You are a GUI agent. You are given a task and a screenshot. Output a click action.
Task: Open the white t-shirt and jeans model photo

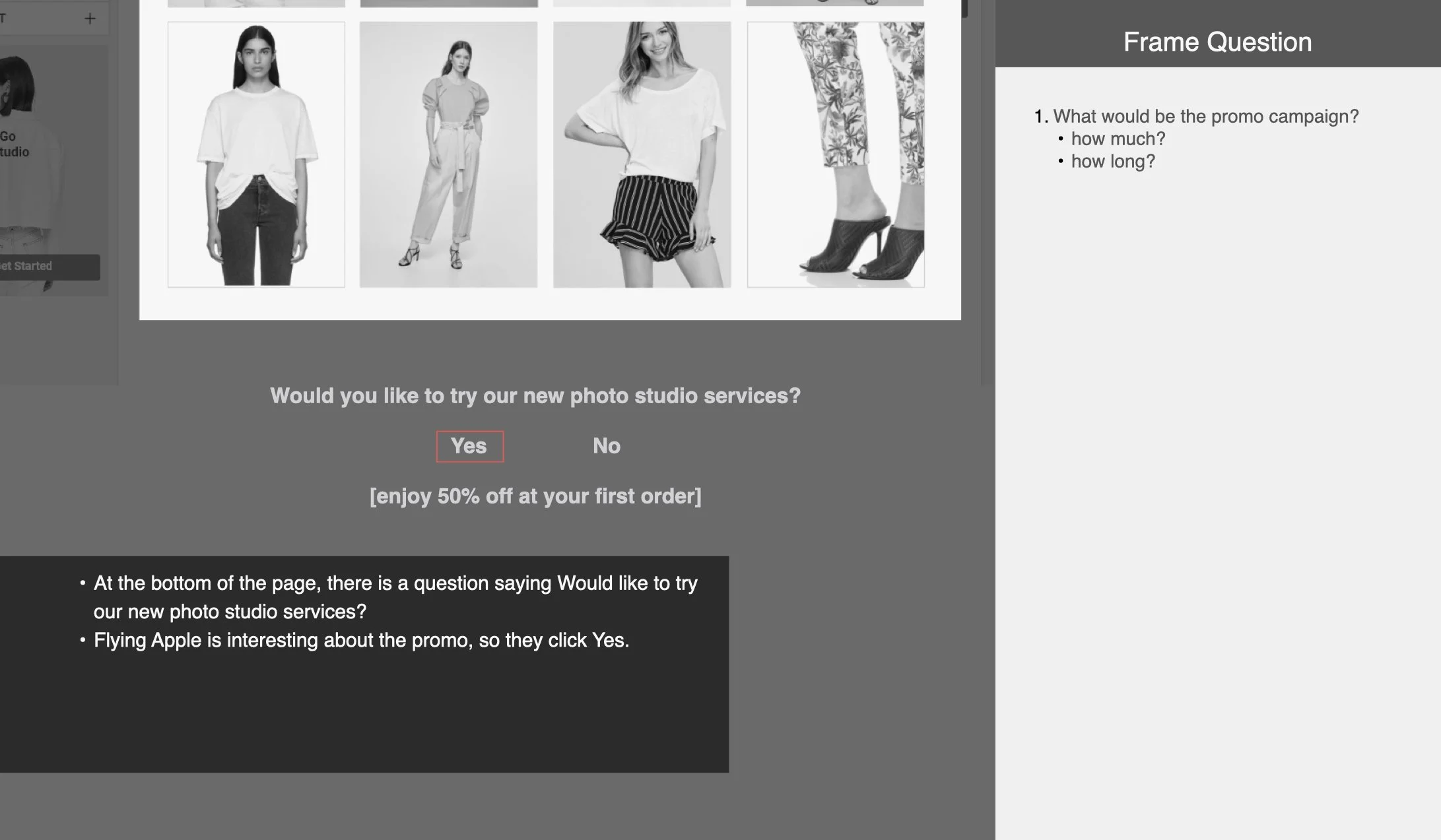(256, 154)
